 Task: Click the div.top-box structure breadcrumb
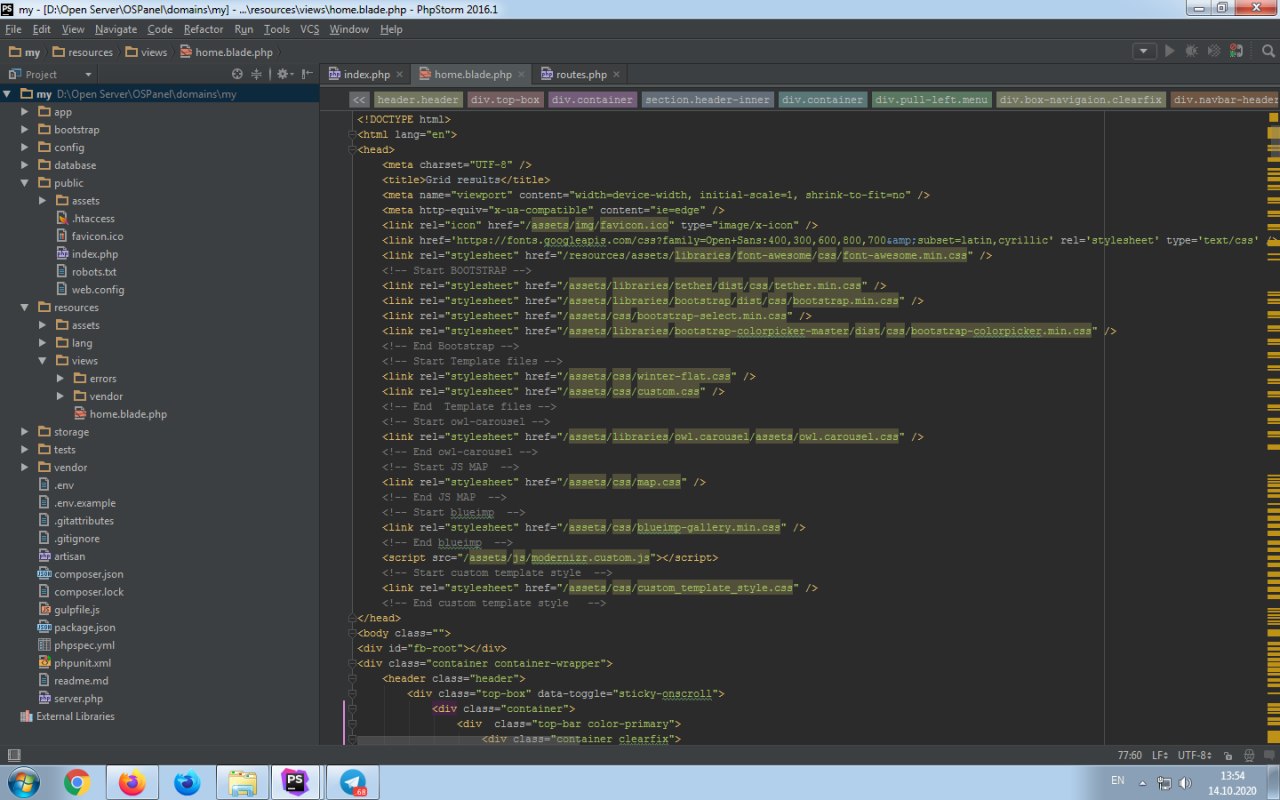[x=505, y=100]
